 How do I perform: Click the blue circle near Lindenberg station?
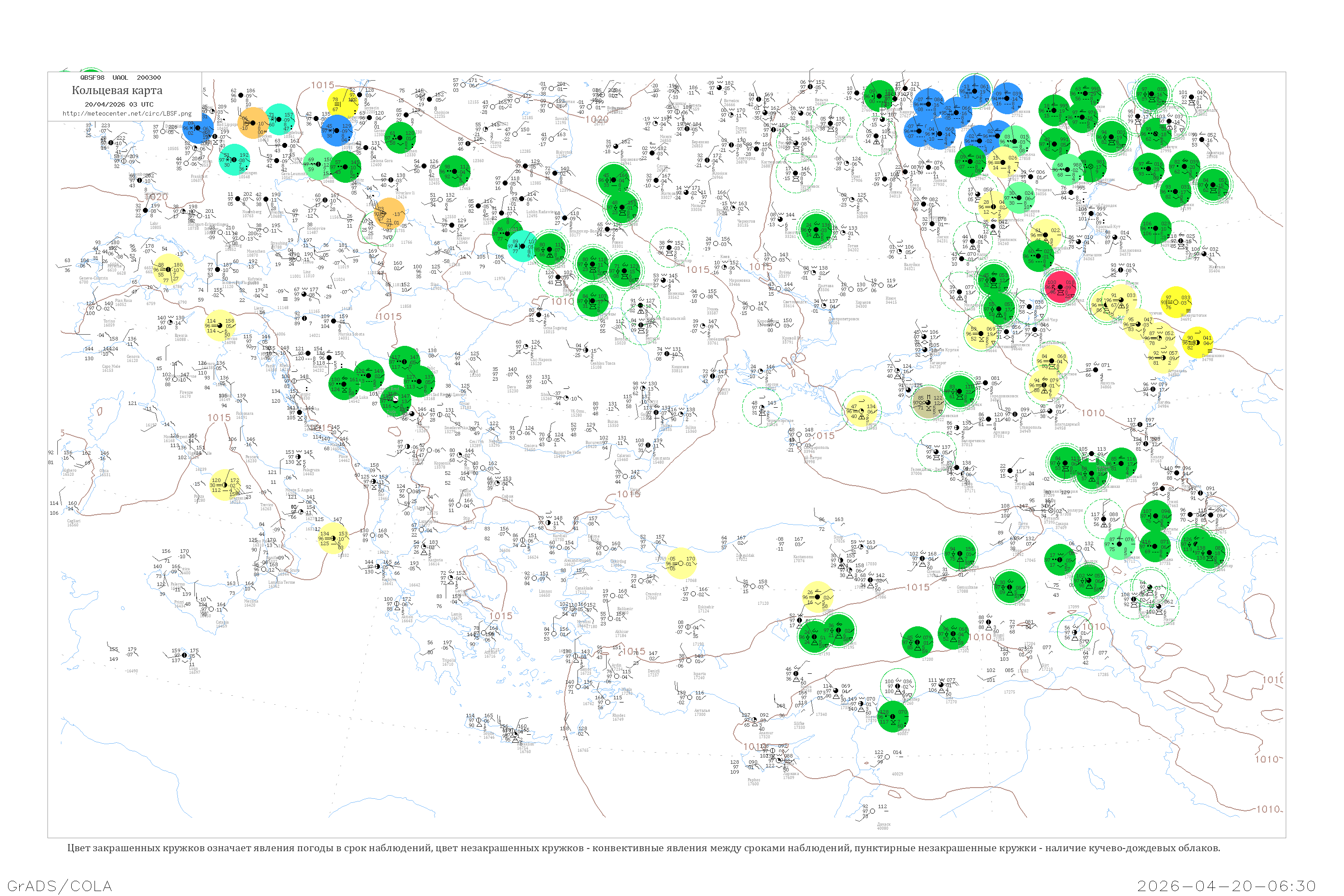(x=338, y=130)
